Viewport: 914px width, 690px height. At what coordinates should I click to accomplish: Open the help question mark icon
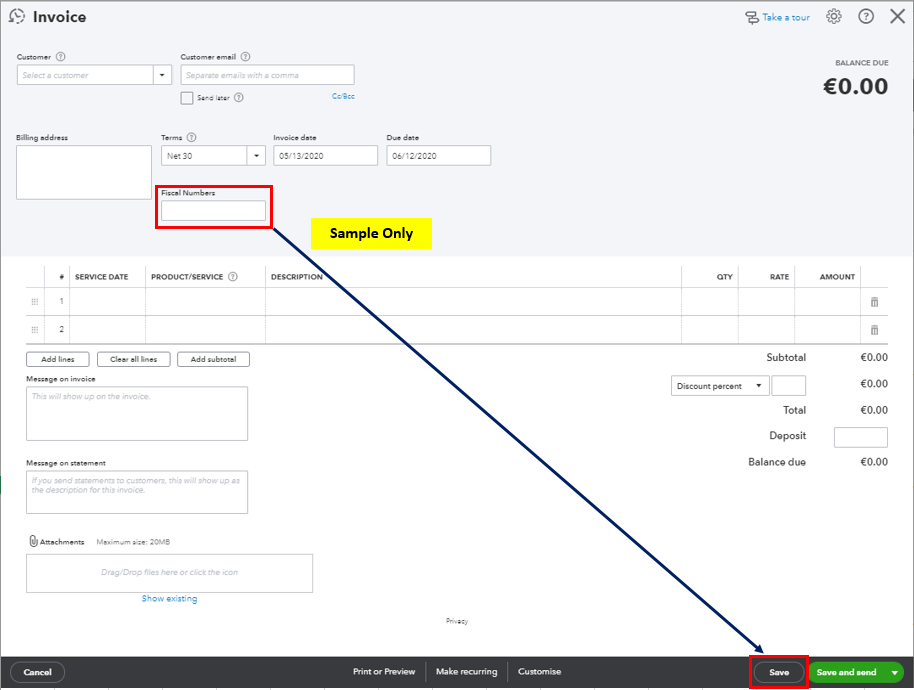pos(866,16)
